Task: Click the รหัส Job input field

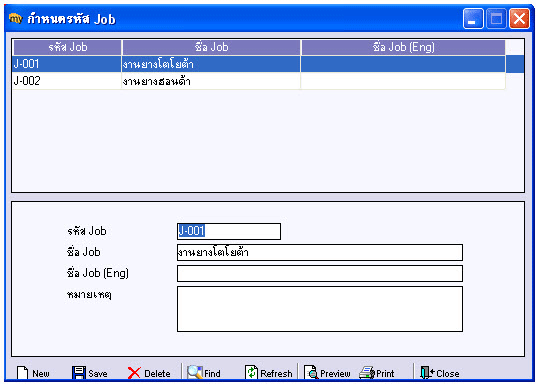Action: point(229,231)
